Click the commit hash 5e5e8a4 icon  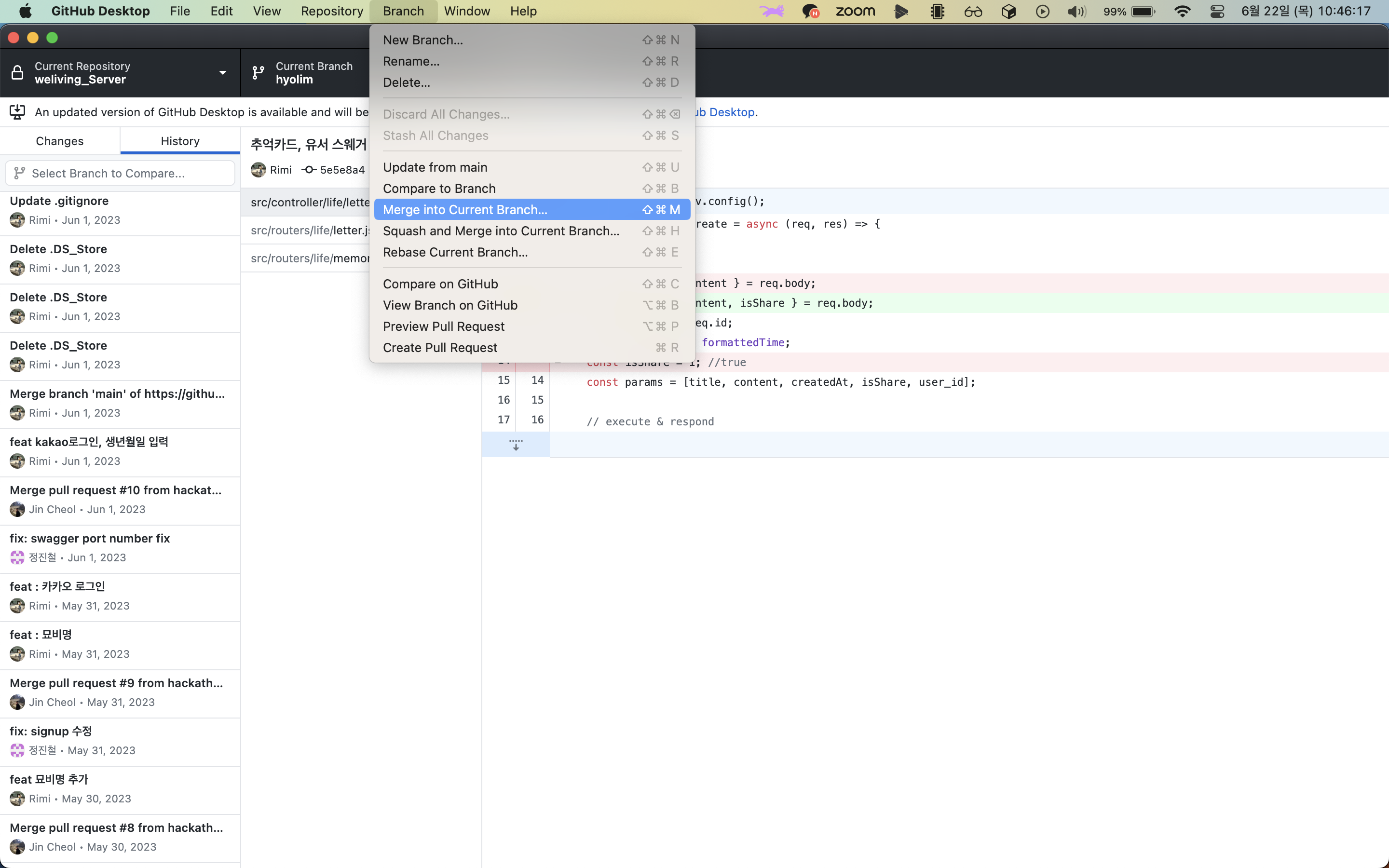(309, 170)
